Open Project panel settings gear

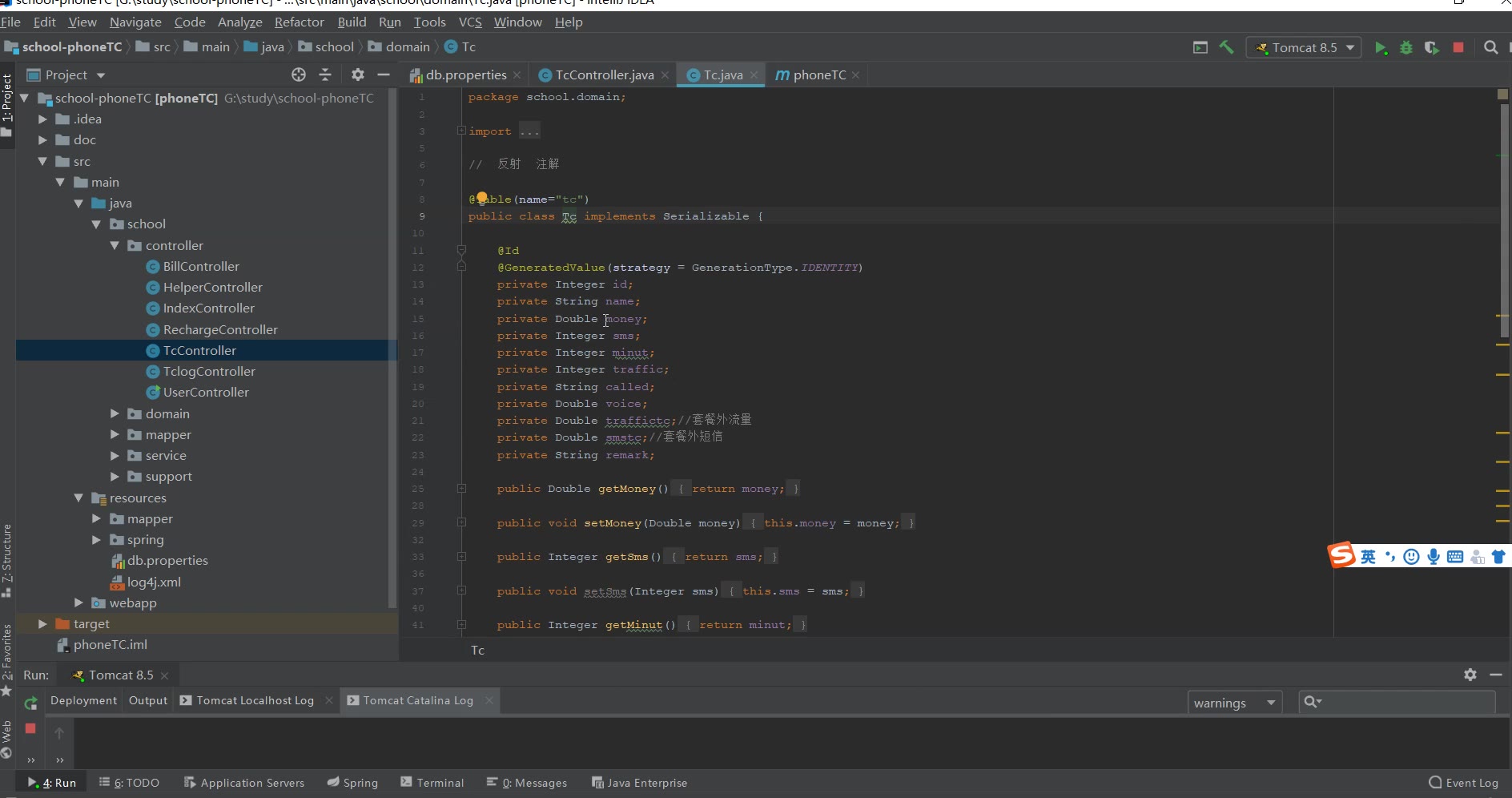pyautogui.click(x=357, y=75)
